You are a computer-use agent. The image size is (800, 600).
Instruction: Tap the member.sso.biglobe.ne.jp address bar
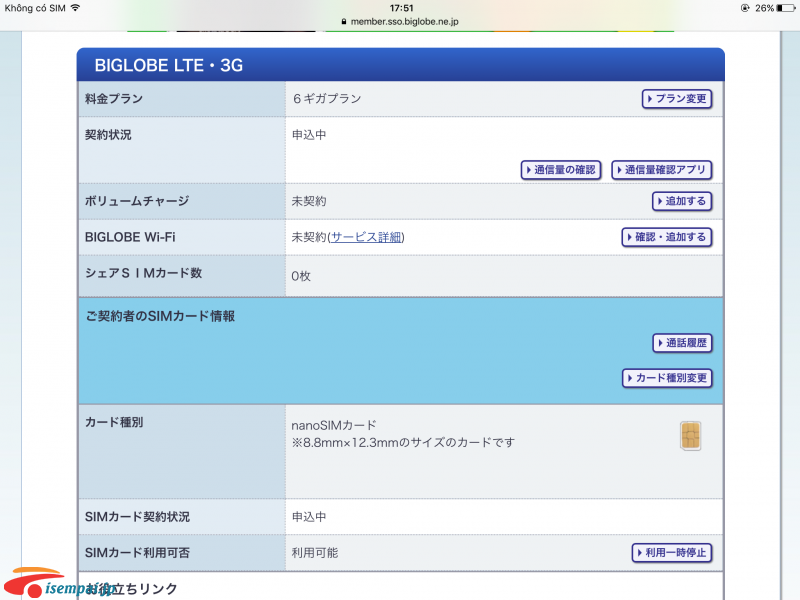pyautogui.click(x=400, y=21)
